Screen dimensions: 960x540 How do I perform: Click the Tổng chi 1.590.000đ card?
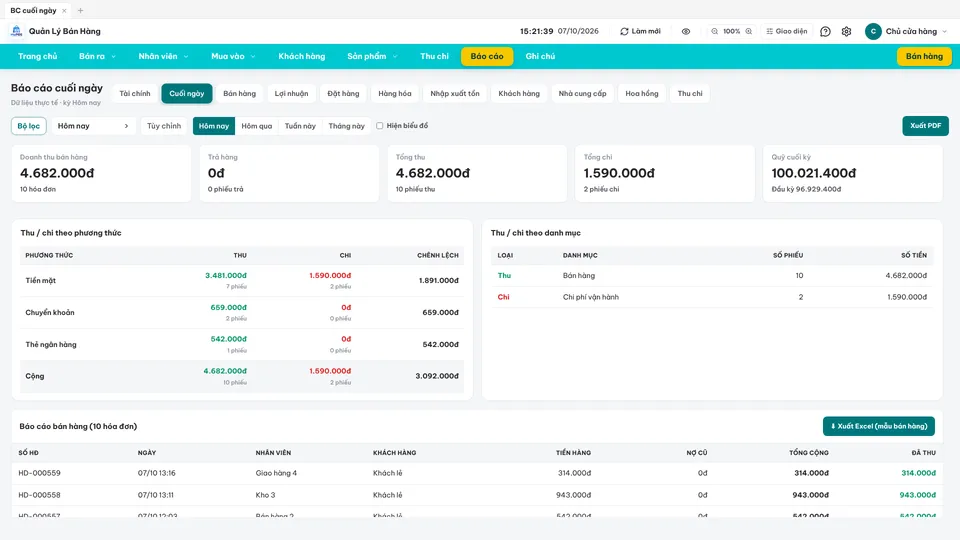pyautogui.click(x=664, y=173)
